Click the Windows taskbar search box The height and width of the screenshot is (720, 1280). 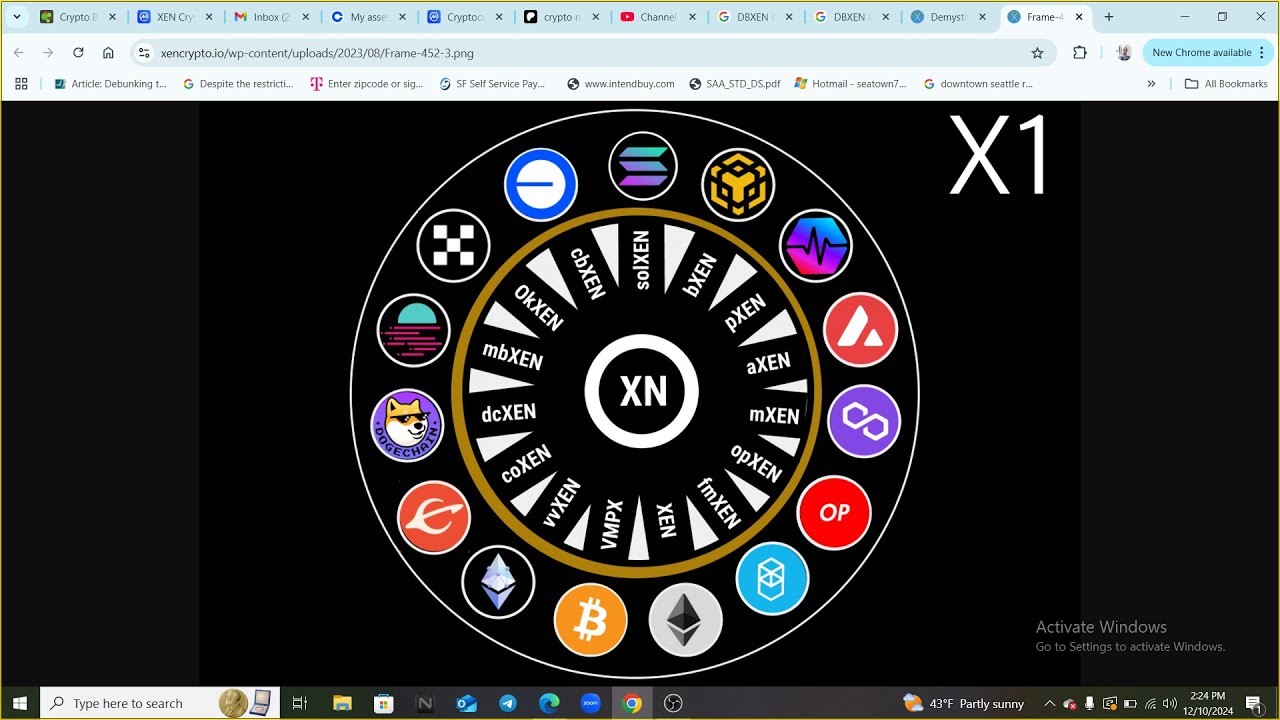click(158, 703)
